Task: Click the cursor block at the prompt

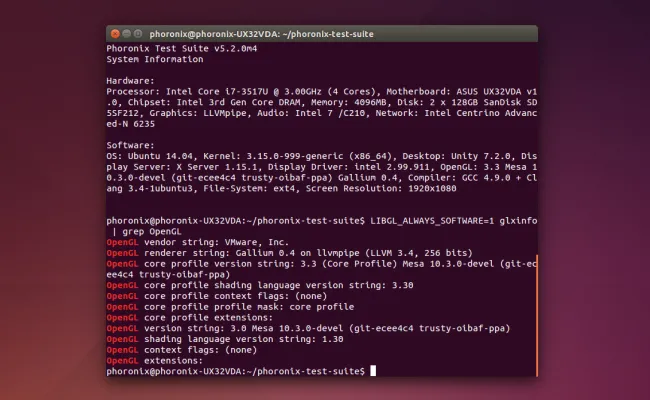Action: [373, 371]
